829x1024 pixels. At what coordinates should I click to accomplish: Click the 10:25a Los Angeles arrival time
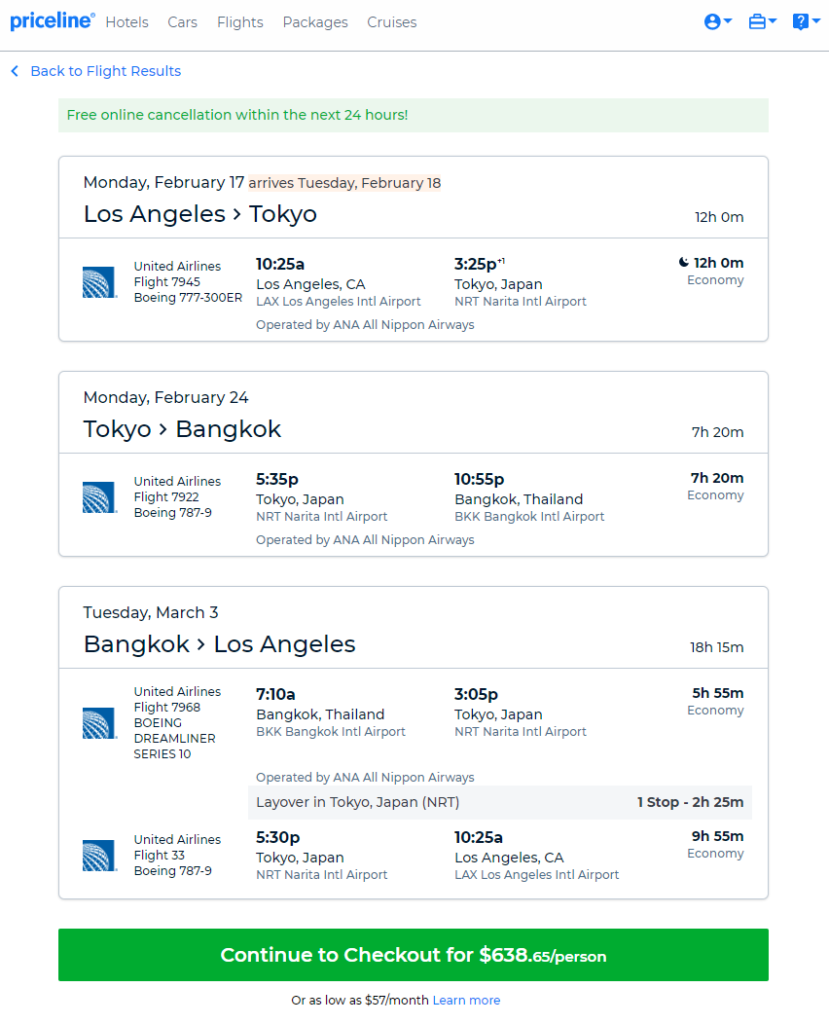pyautogui.click(x=479, y=837)
